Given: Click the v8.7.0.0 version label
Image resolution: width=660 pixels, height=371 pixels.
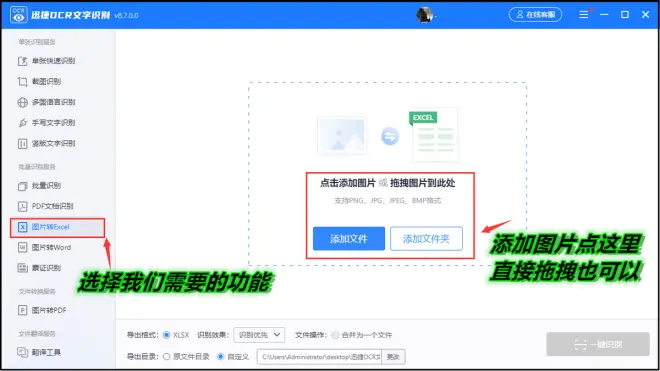Looking at the screenshot, I should point(126,16).
